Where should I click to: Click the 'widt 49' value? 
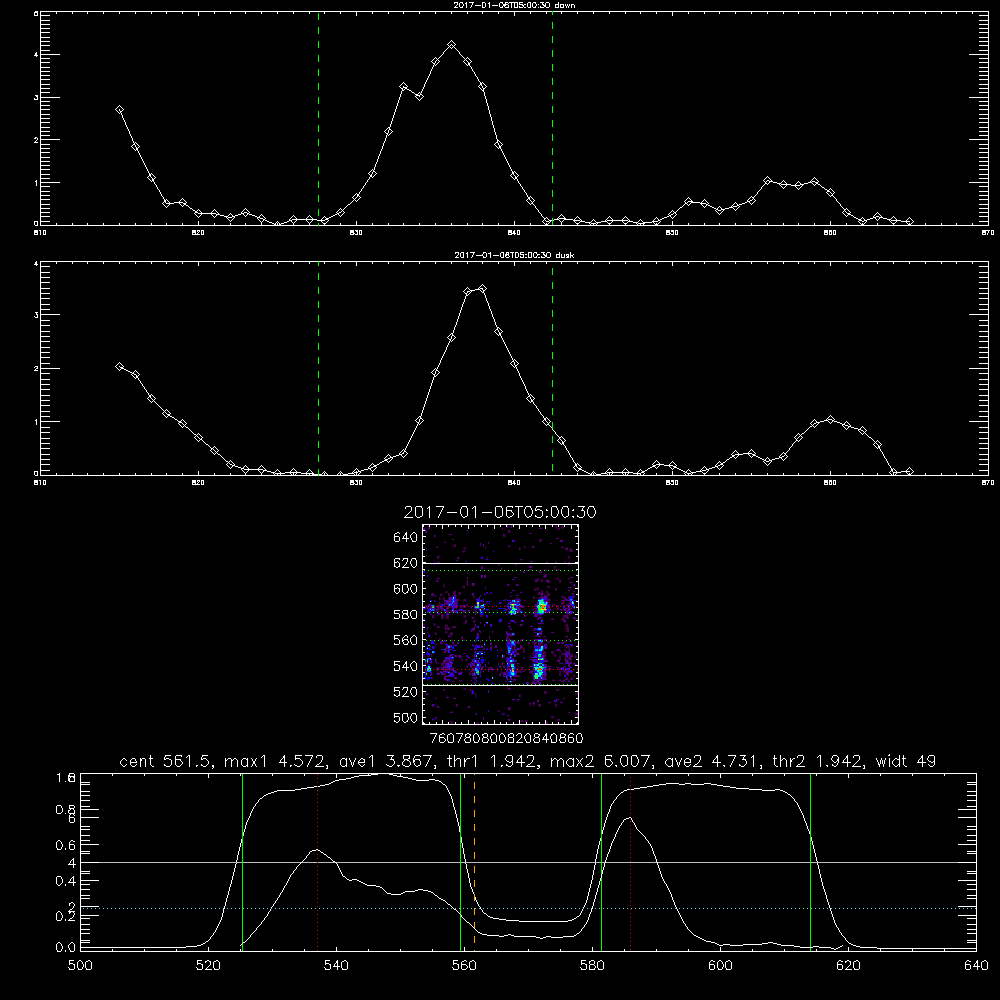906,761
